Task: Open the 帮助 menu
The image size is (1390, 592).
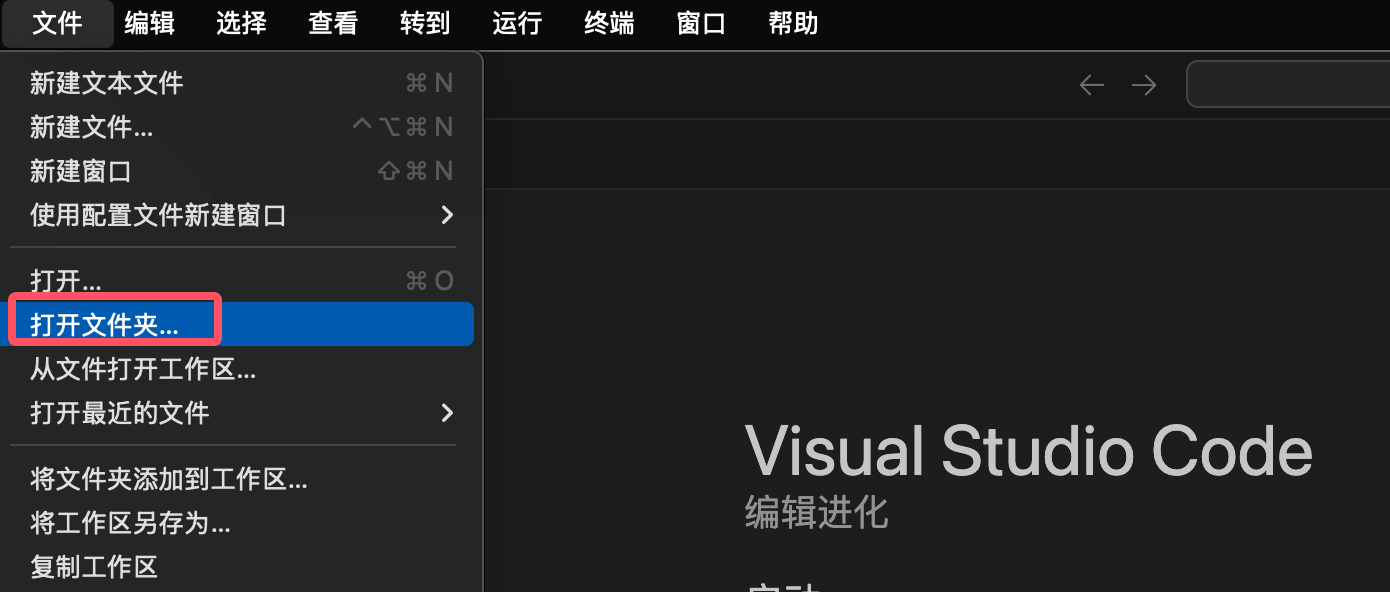Action: tap(793, 23)
